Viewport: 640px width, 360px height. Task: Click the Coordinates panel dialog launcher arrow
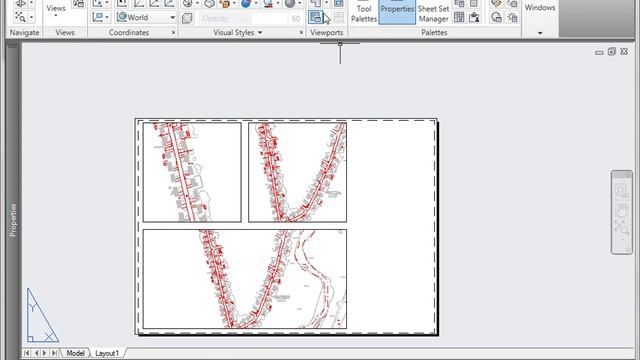coord(173,32)
